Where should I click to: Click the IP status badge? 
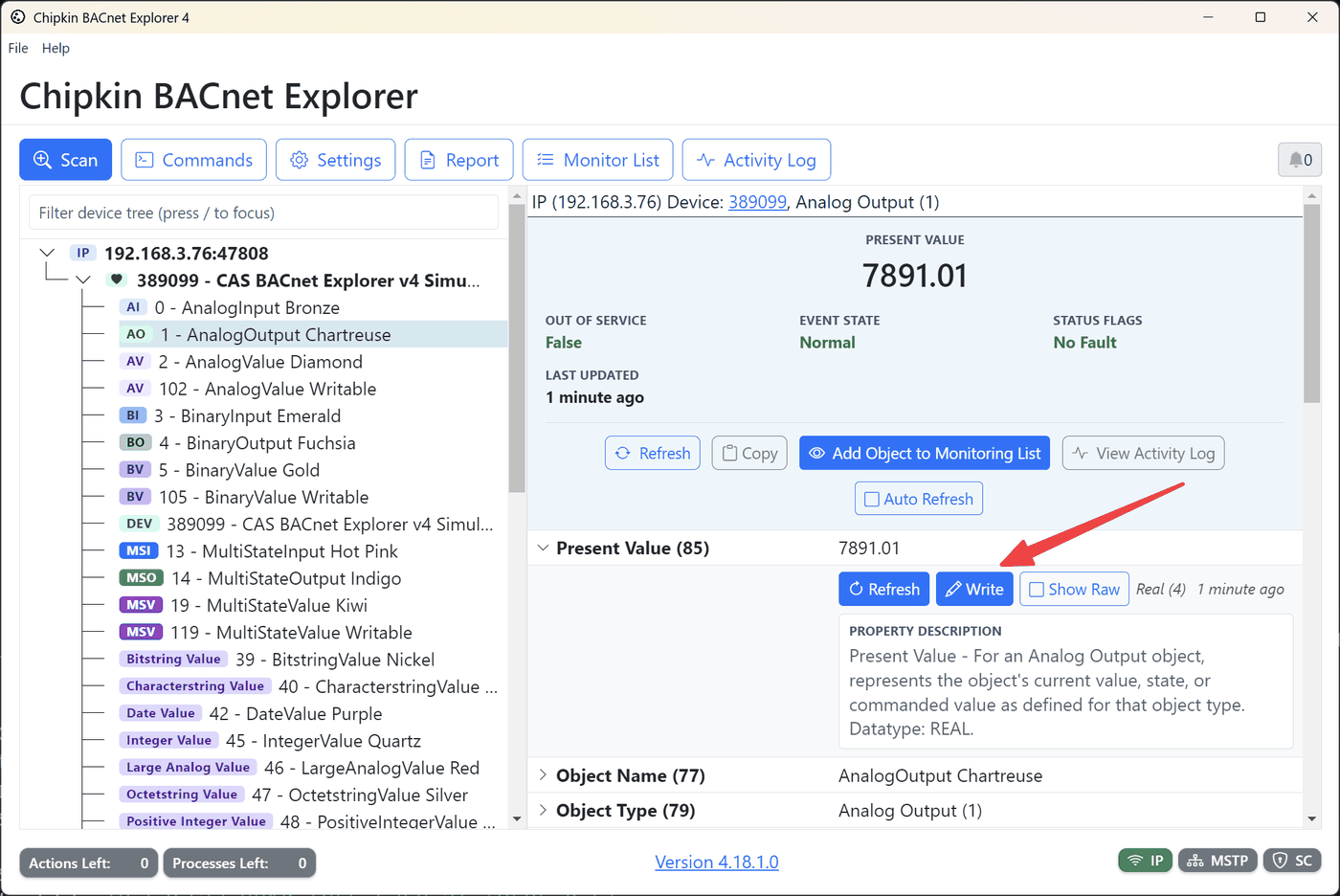1146,861
